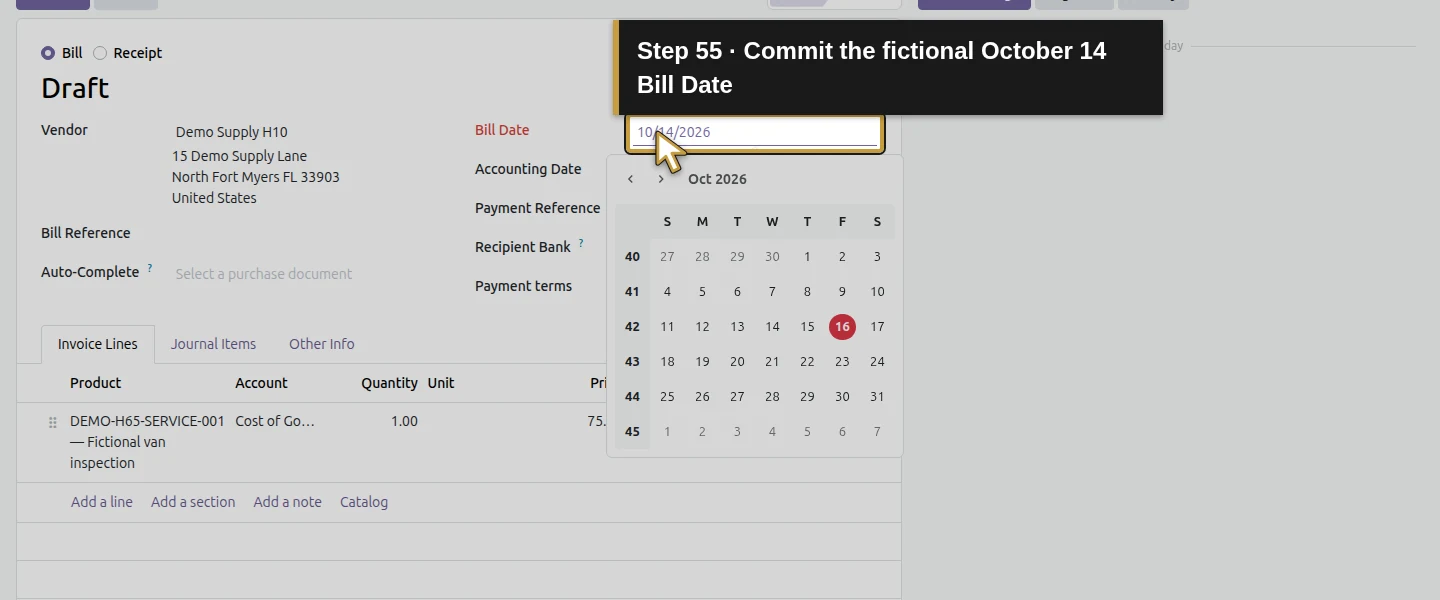This screenshot has width=1440, height=600.
Task: Pick highlighted October 16 in calendar
Action: pos(842,327)
